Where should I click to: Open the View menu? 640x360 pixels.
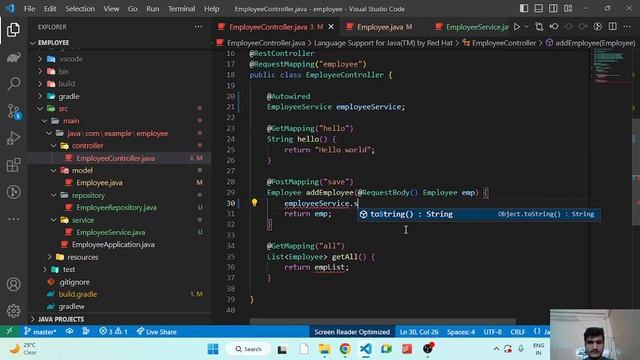(111, 9)
